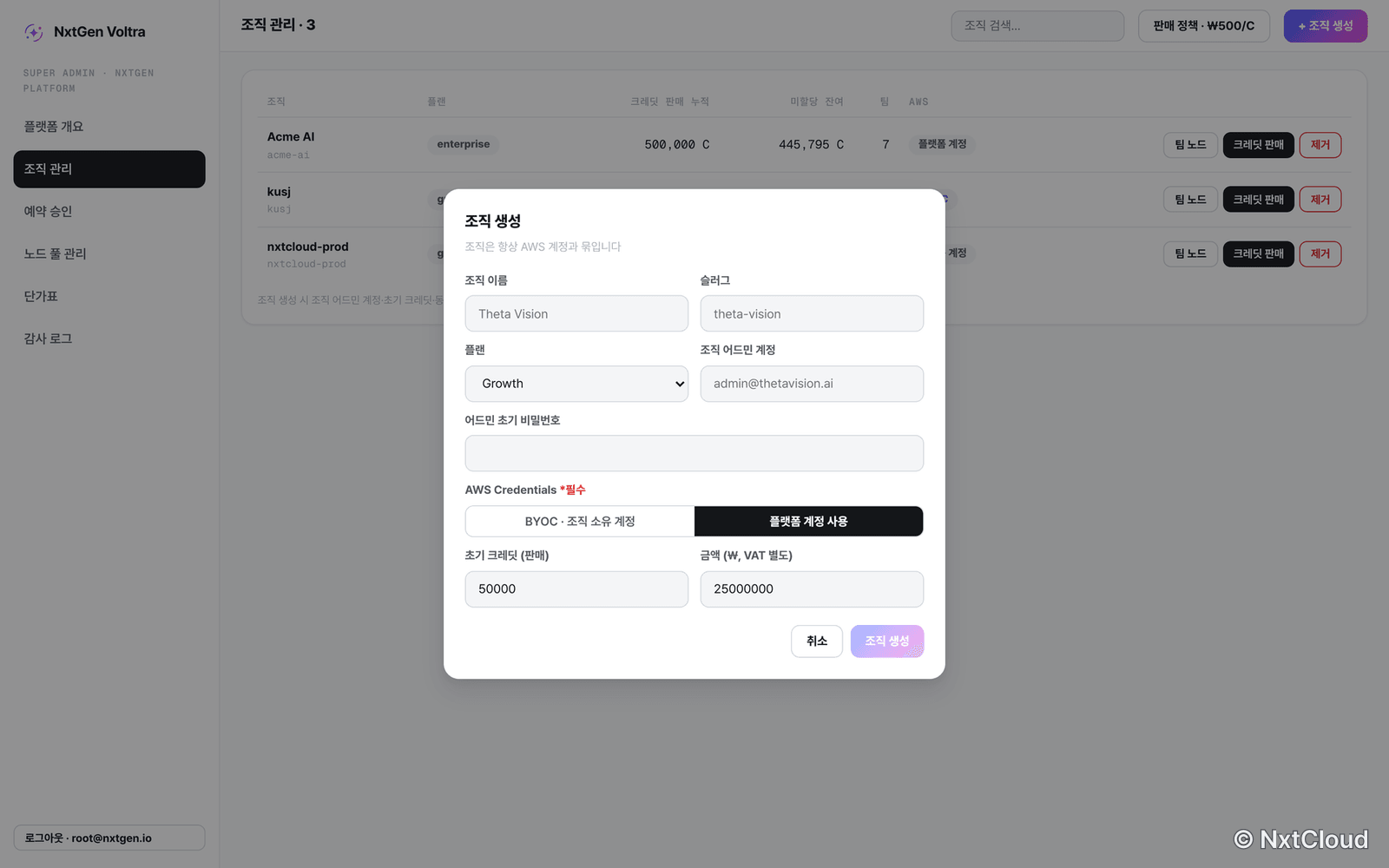The image size is (1389, 868).
Task: Select 플랫폼 계정 사용 option
Action: pyautogui.click(x=808, y=522)
